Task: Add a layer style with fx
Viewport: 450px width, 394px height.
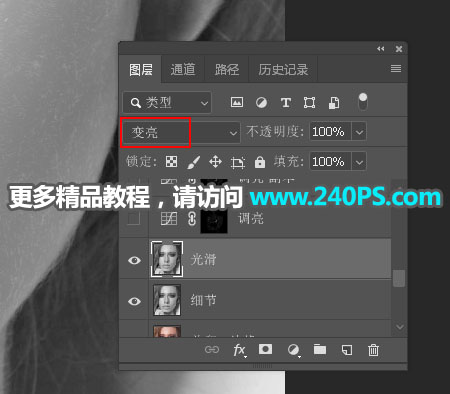Action: pos(240,350)
